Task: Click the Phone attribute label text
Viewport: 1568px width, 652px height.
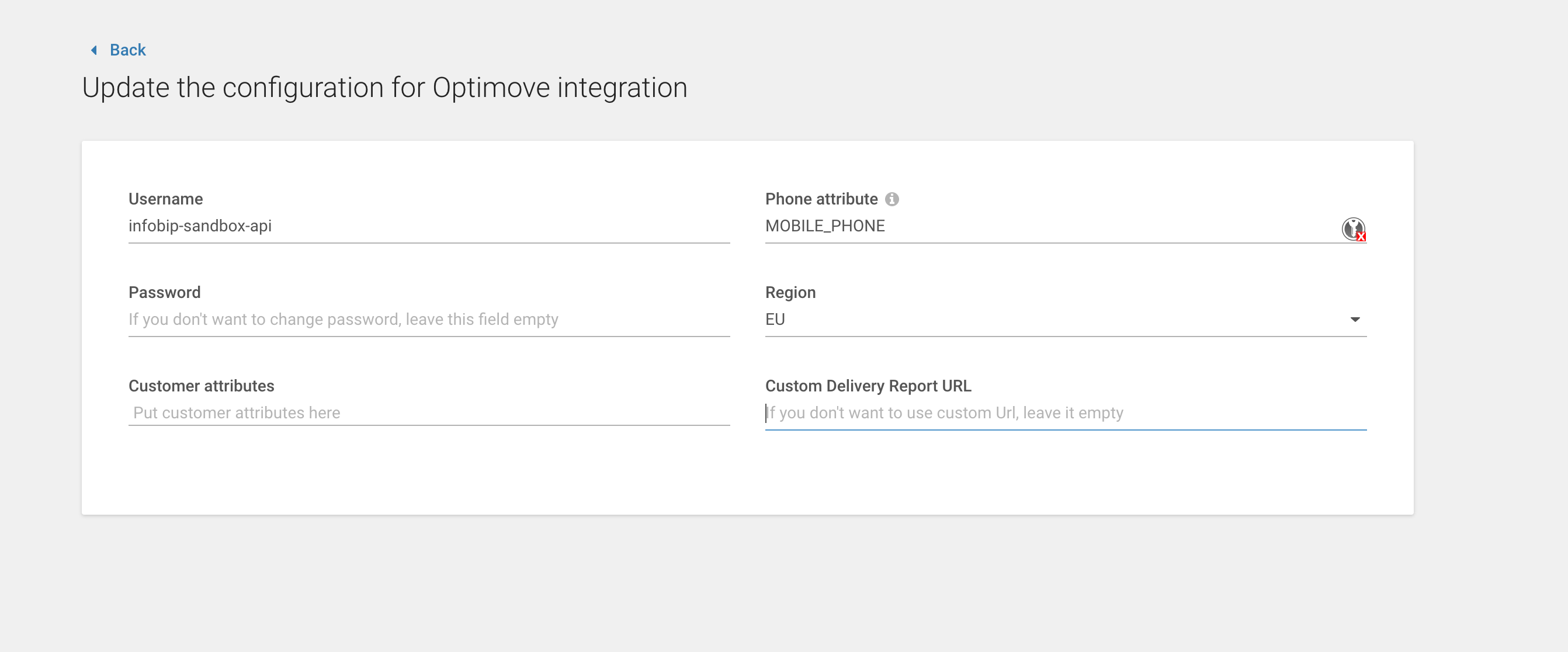Action: pos(821,199)
